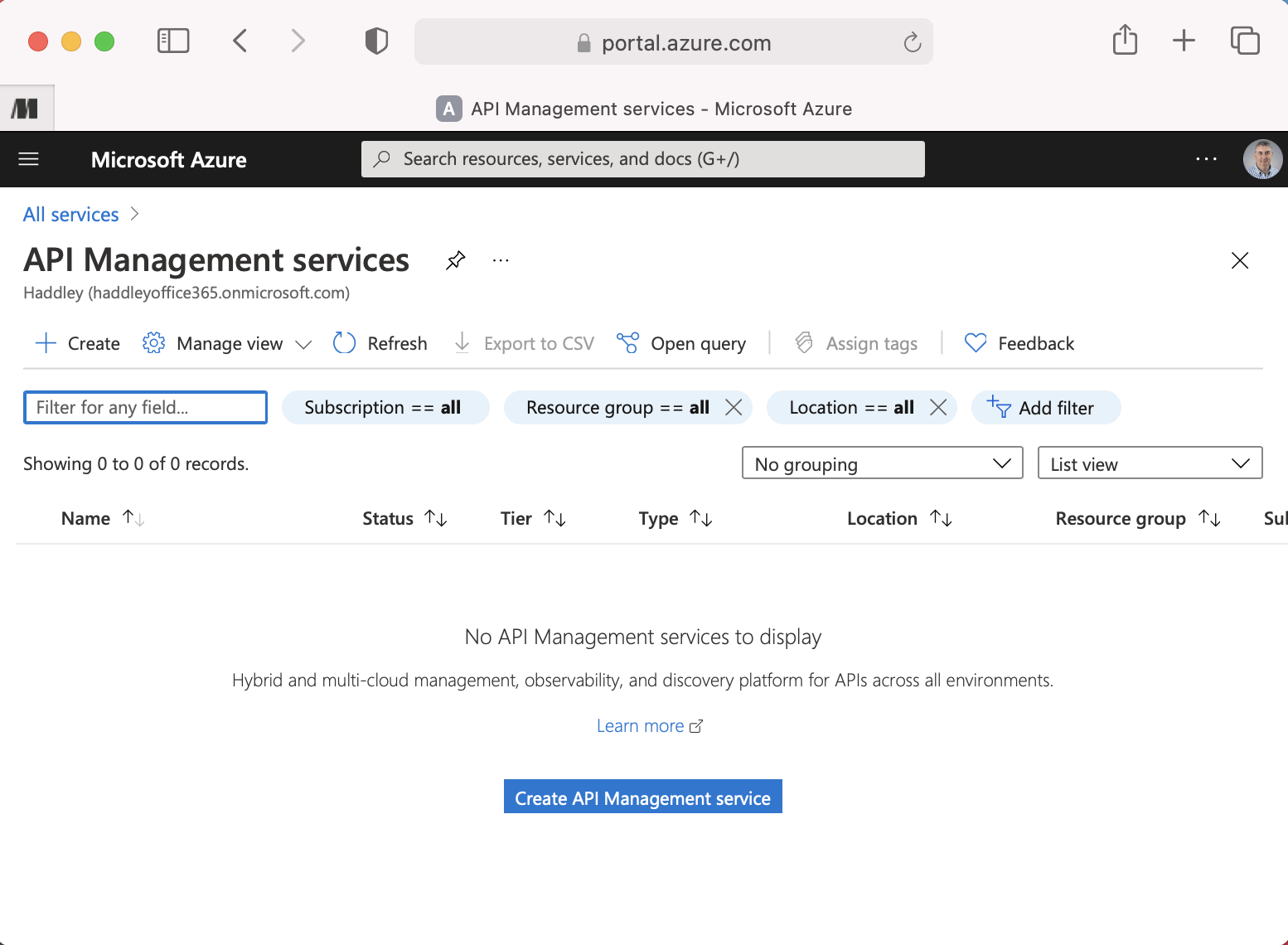Image resolution: width=1288 pixels, height=945 pixels.
Task: Click the Safari share icon
Action: pyautogui.click(x=1125, y=40)
